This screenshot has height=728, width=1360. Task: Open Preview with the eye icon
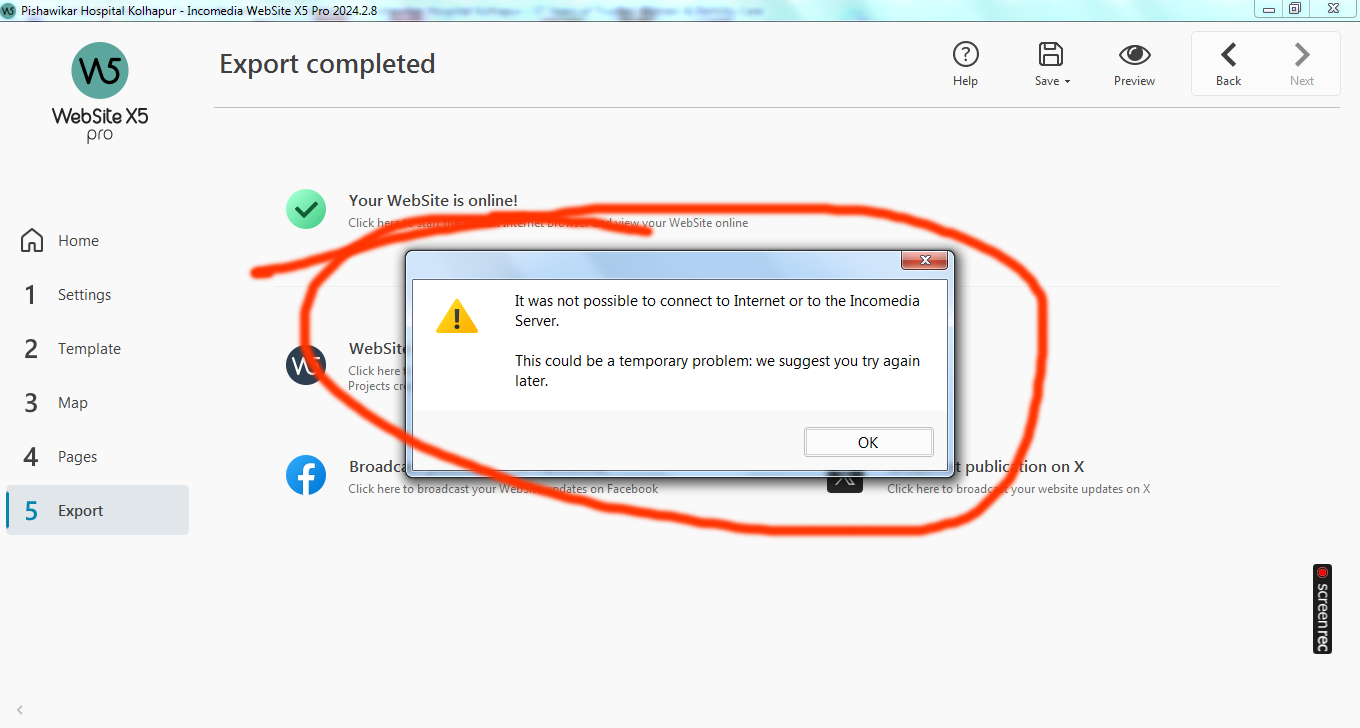(1134, 54)
